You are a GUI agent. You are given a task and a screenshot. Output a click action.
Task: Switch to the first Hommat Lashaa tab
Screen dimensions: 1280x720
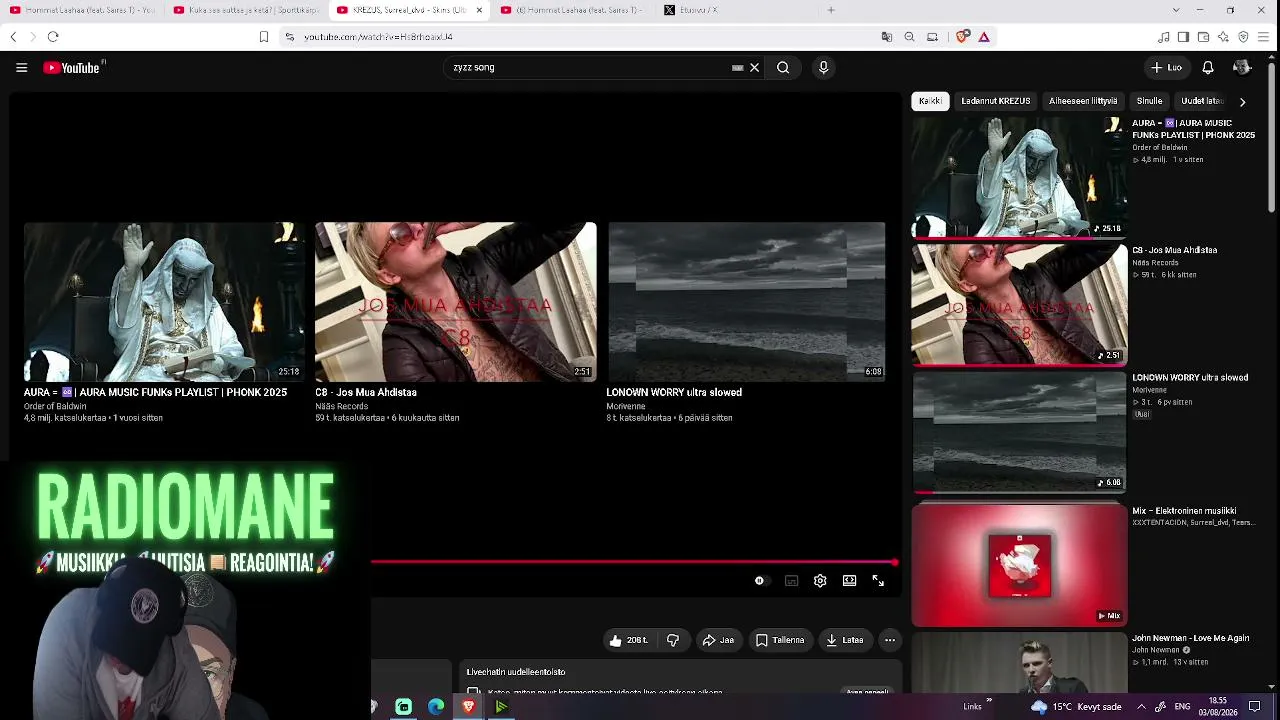tap(82, 10)
